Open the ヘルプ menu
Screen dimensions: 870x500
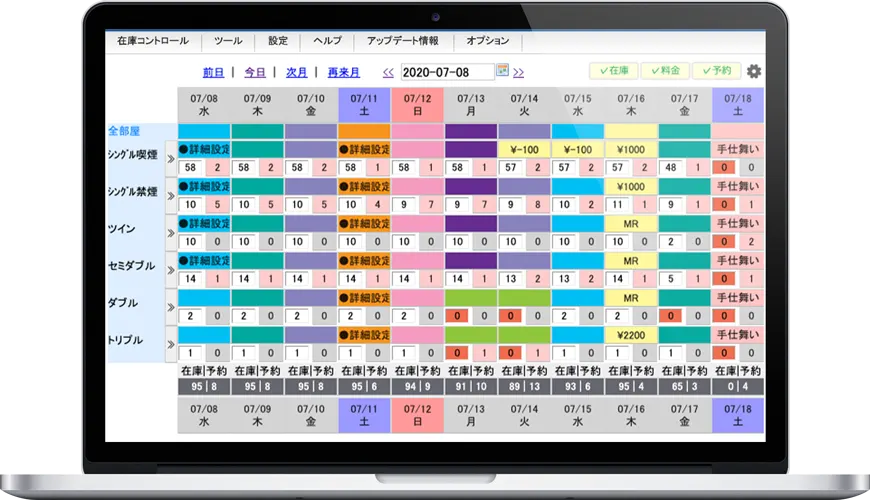pos(327,41)
